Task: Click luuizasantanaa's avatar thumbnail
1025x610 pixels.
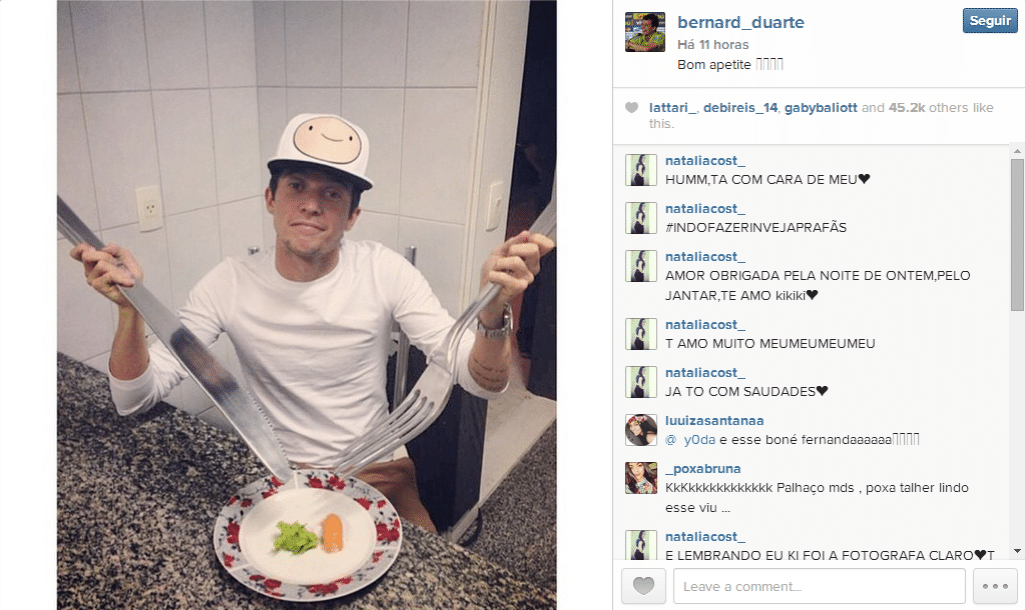Action: pyautogui.click(x=641, y=430)
